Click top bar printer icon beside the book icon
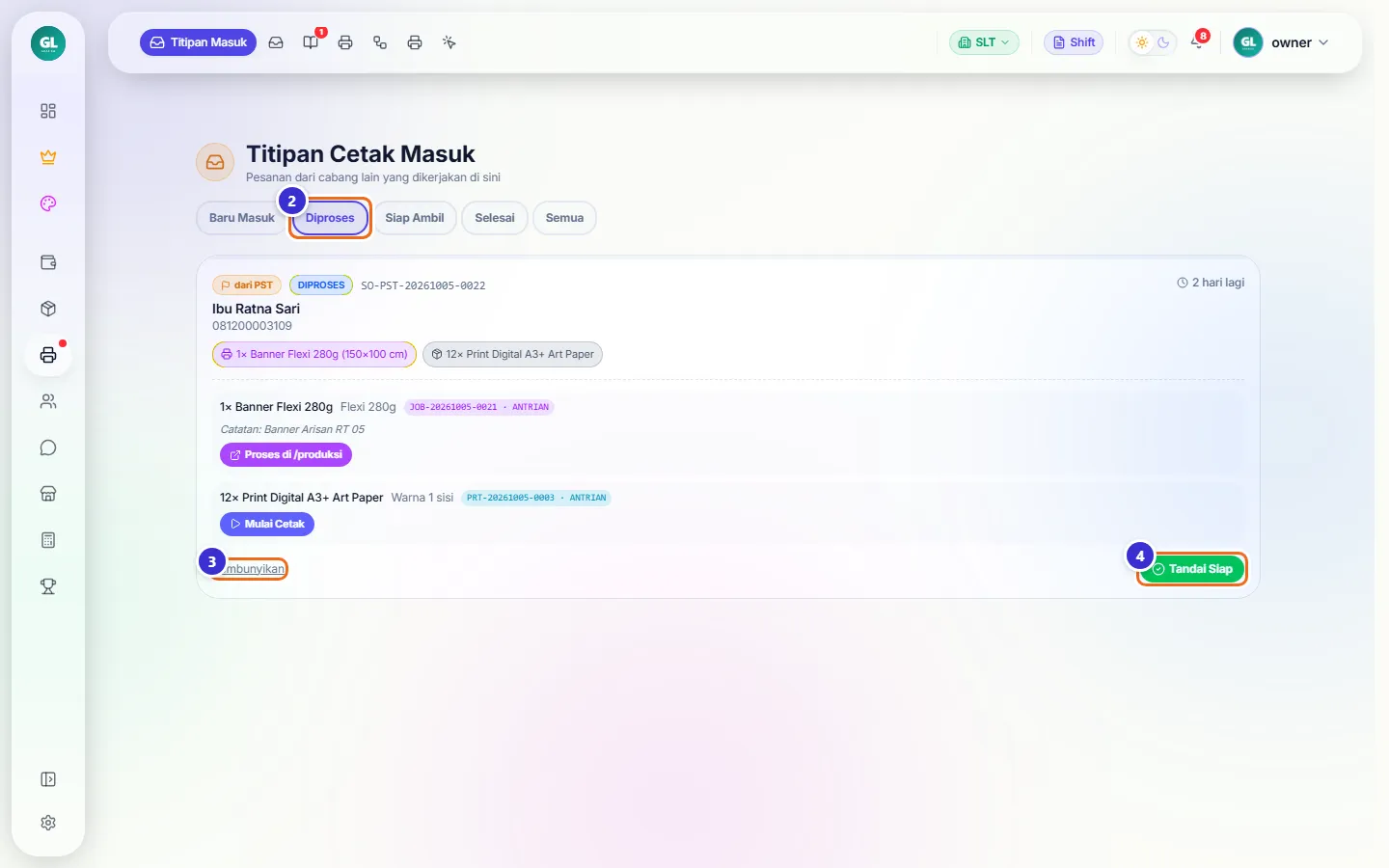Viewport: 1389px width, 868px height. click(345, 42)
